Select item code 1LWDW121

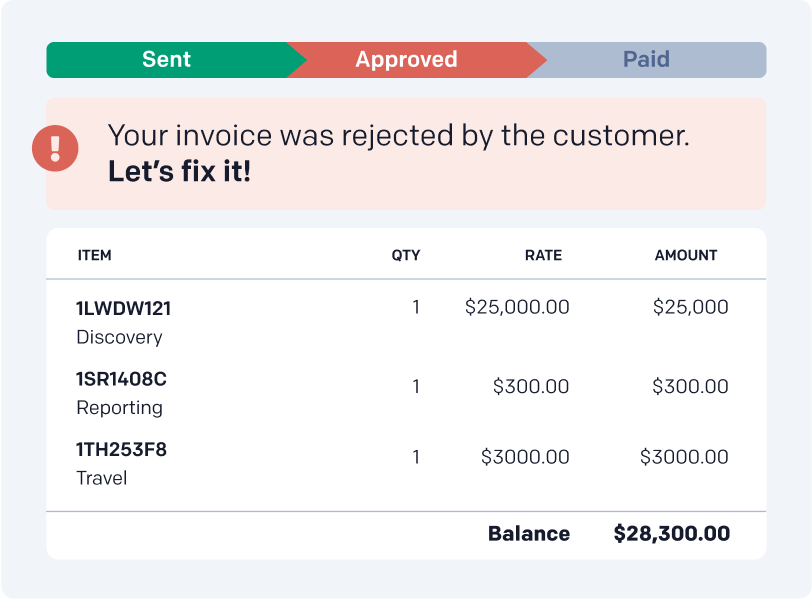pos(123,309)
